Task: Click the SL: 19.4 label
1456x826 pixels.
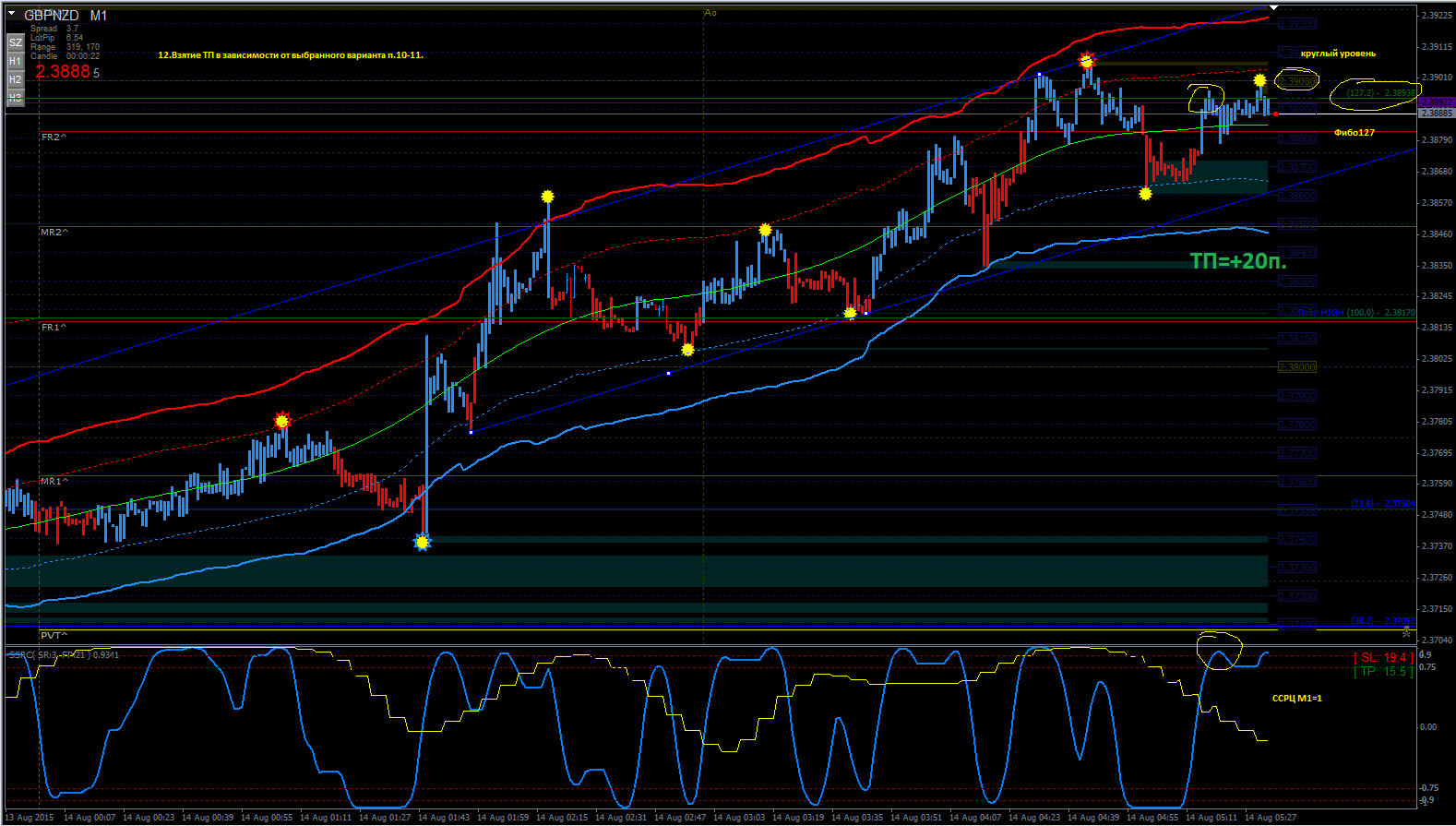Action: tap(1383, 657)
